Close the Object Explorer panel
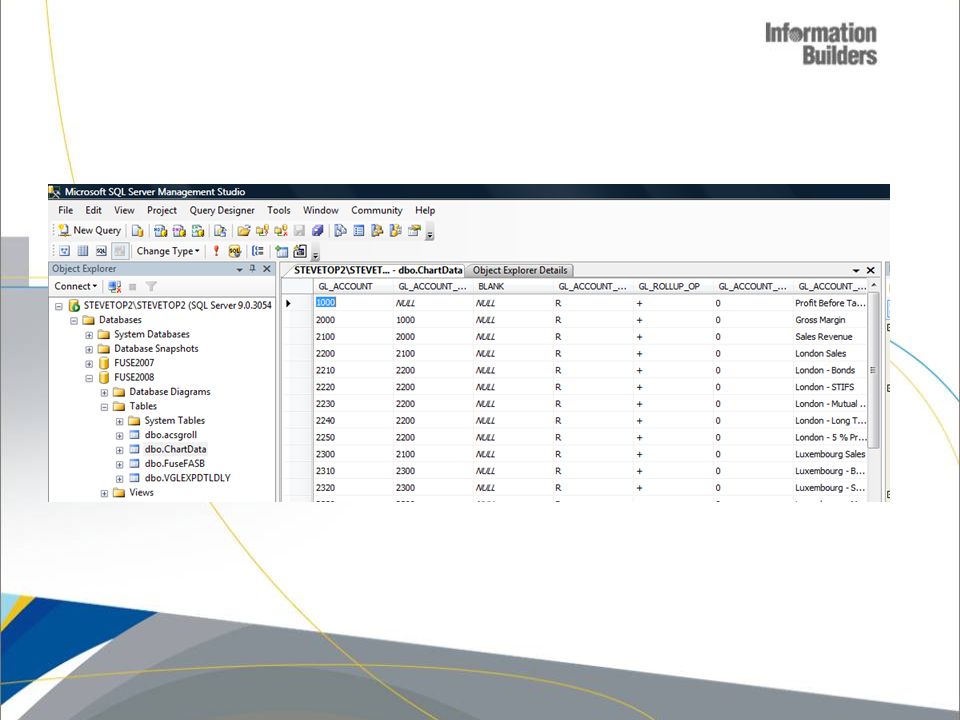The width and height of the screenshot is (960, 720). [x=267, y=268]
